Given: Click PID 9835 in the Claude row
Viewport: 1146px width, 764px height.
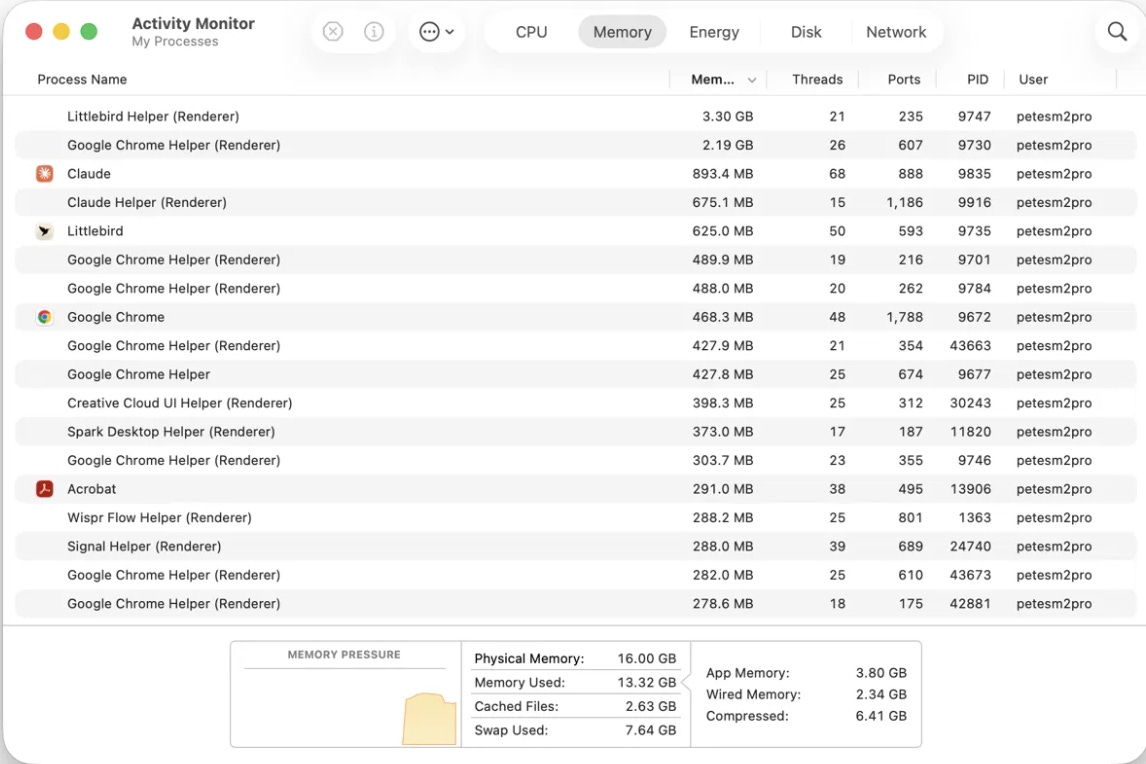Looking at the screenshot, I should click(974, 173).
